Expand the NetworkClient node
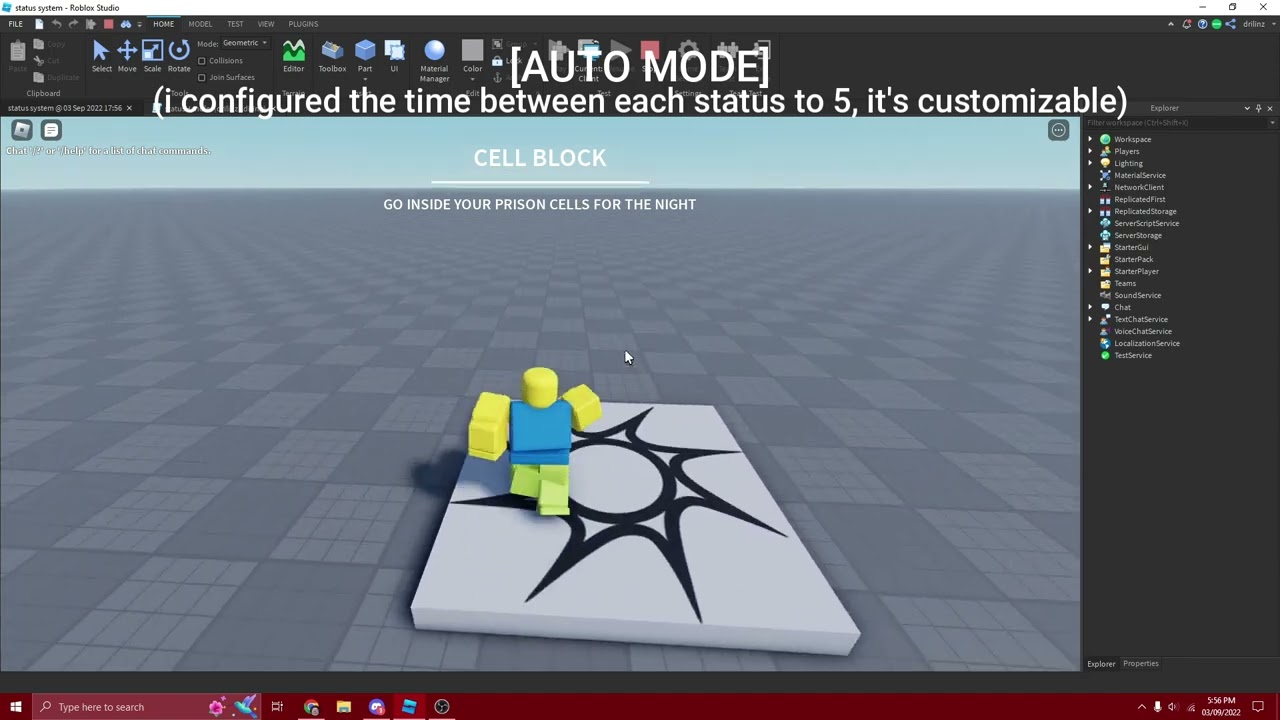The image size is (1280, 720). (x=1091, y=187)
